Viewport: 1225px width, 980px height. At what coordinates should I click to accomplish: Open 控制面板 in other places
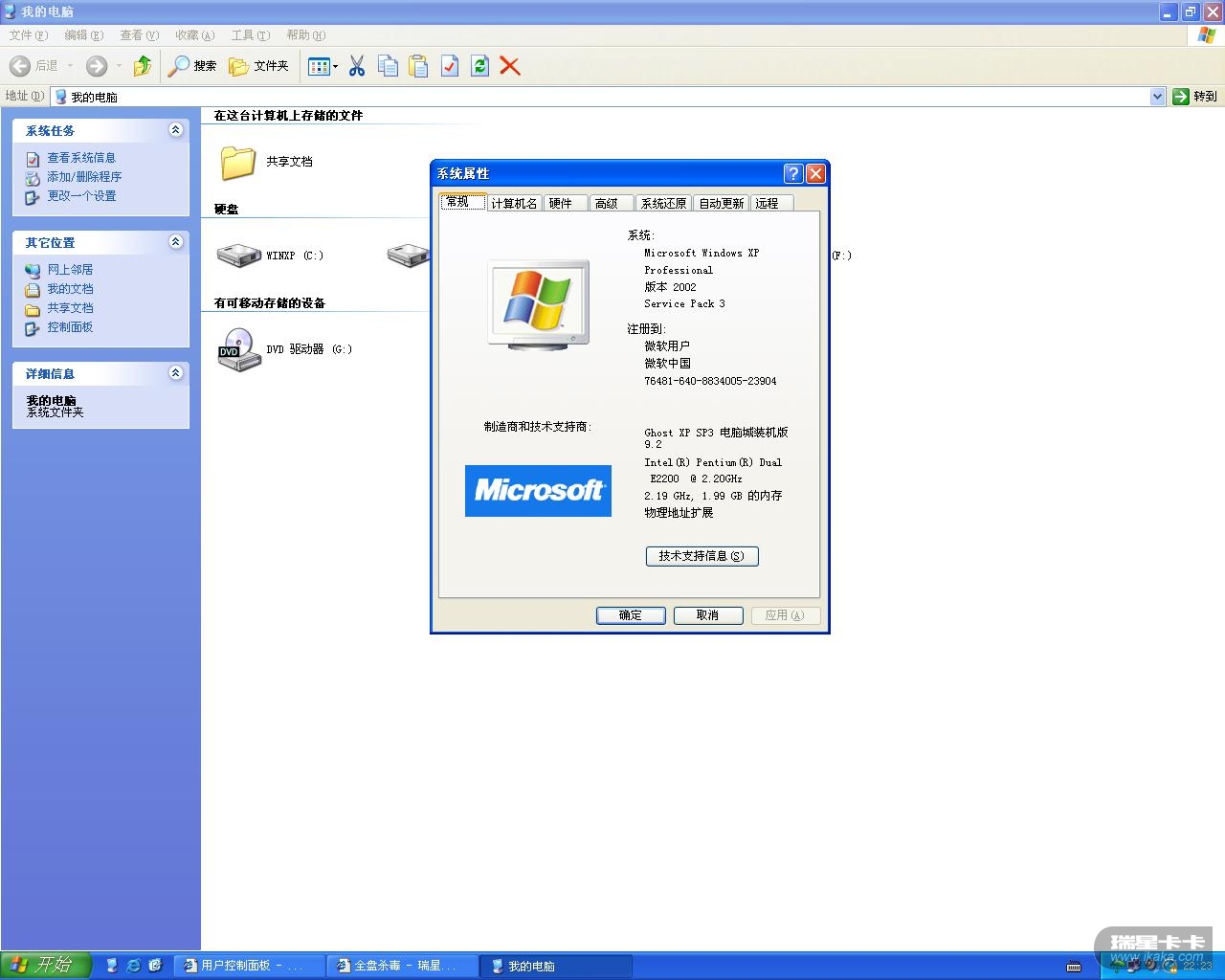coord(70,327)
